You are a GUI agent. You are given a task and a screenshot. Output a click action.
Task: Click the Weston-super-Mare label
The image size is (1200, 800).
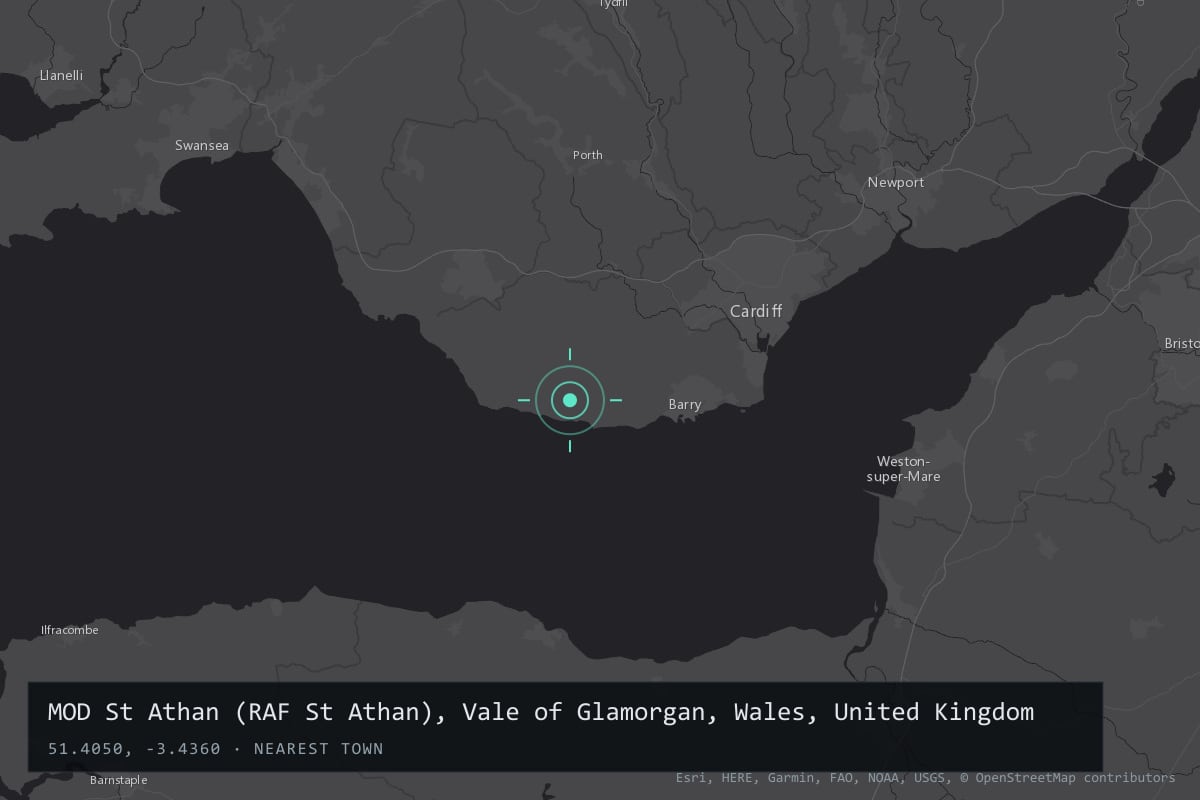(x=903, y=469)
